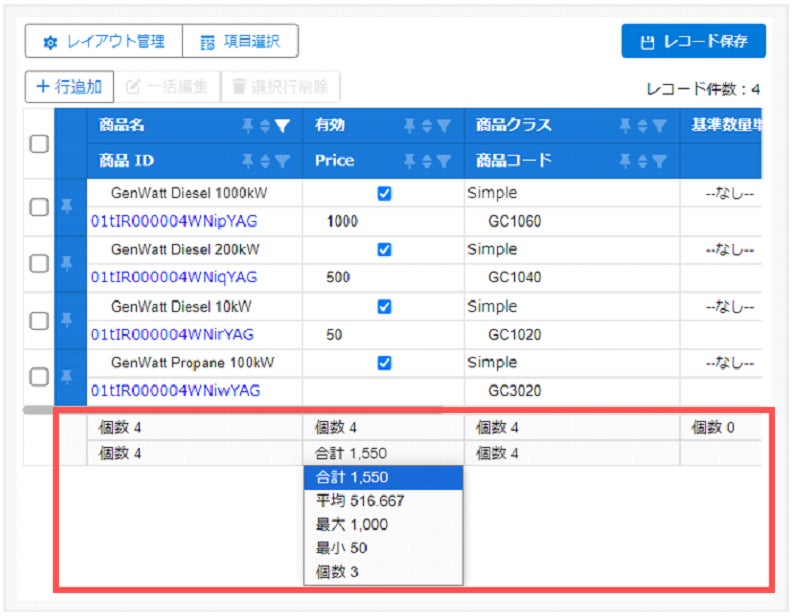This screenshot has width=794, height=616.
Task: Pin the 商品 ID column
Action: [248, 161]
